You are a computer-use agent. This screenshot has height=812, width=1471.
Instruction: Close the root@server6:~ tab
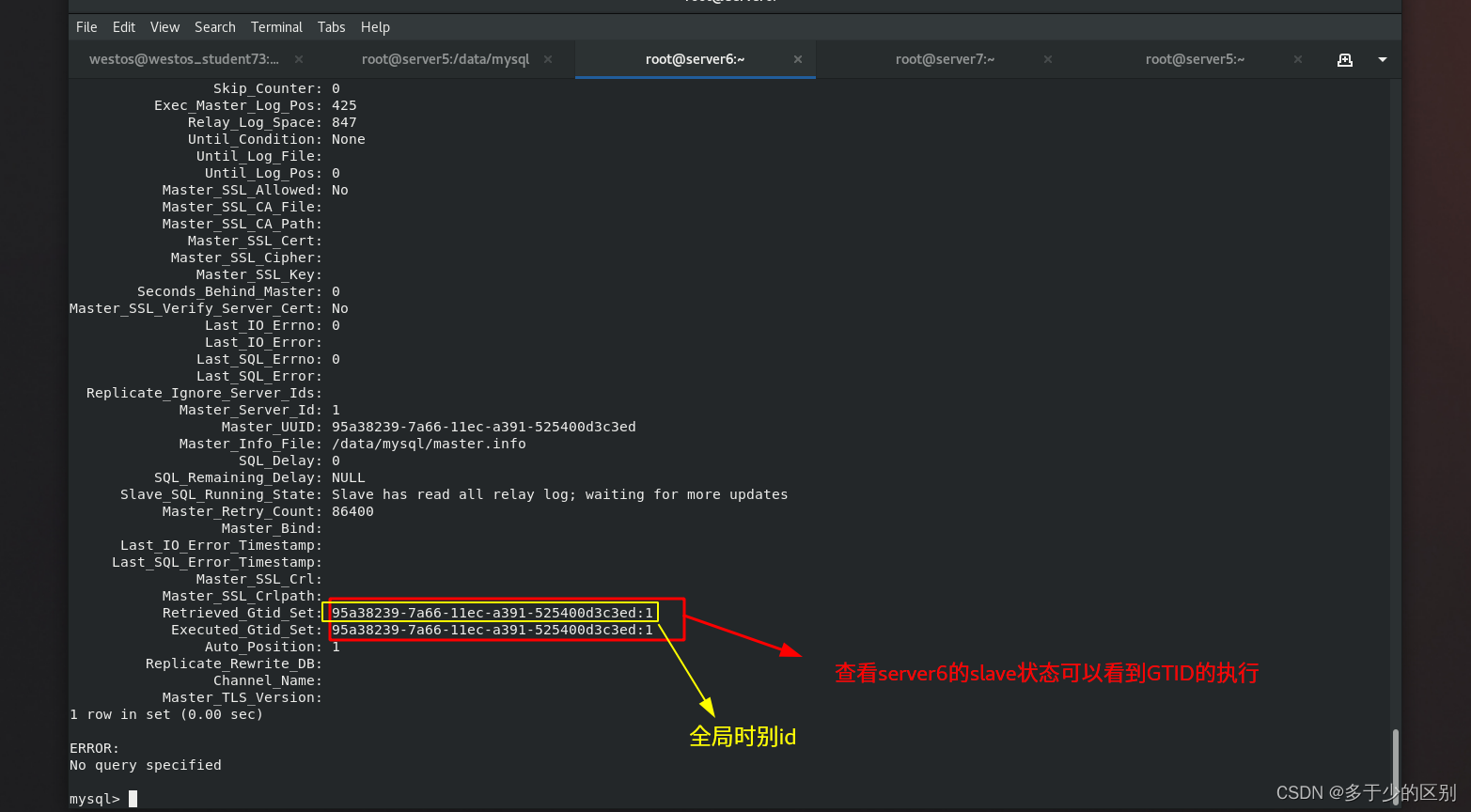(x=798, y=59)
